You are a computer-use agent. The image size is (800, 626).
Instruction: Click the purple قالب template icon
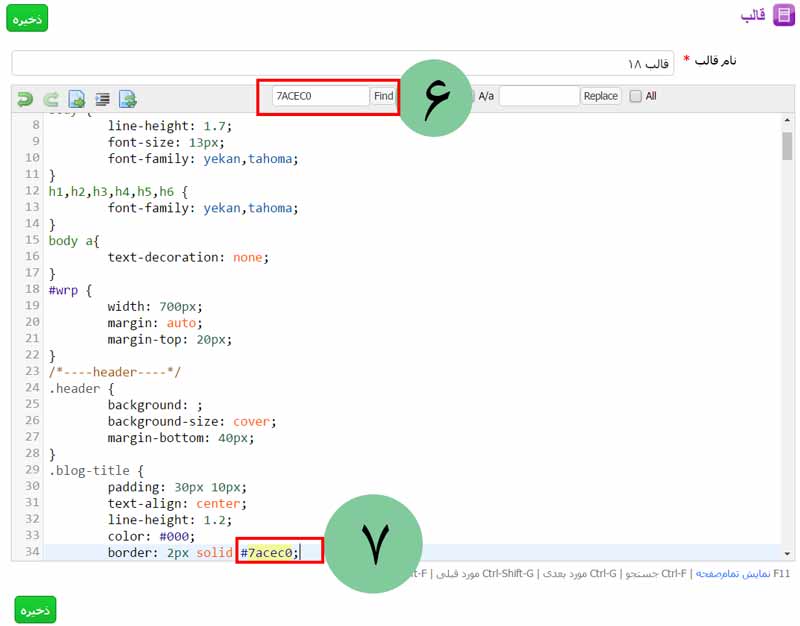[784, 15]
